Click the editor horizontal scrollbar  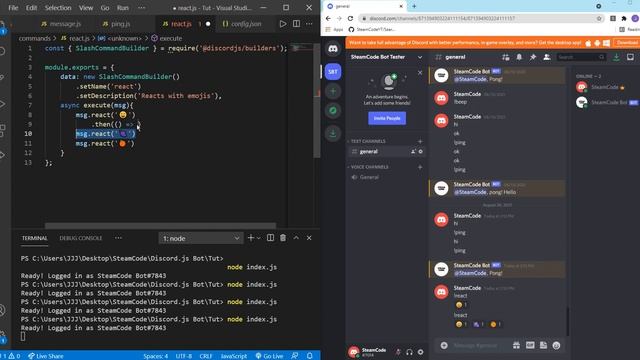coord(160,225)
